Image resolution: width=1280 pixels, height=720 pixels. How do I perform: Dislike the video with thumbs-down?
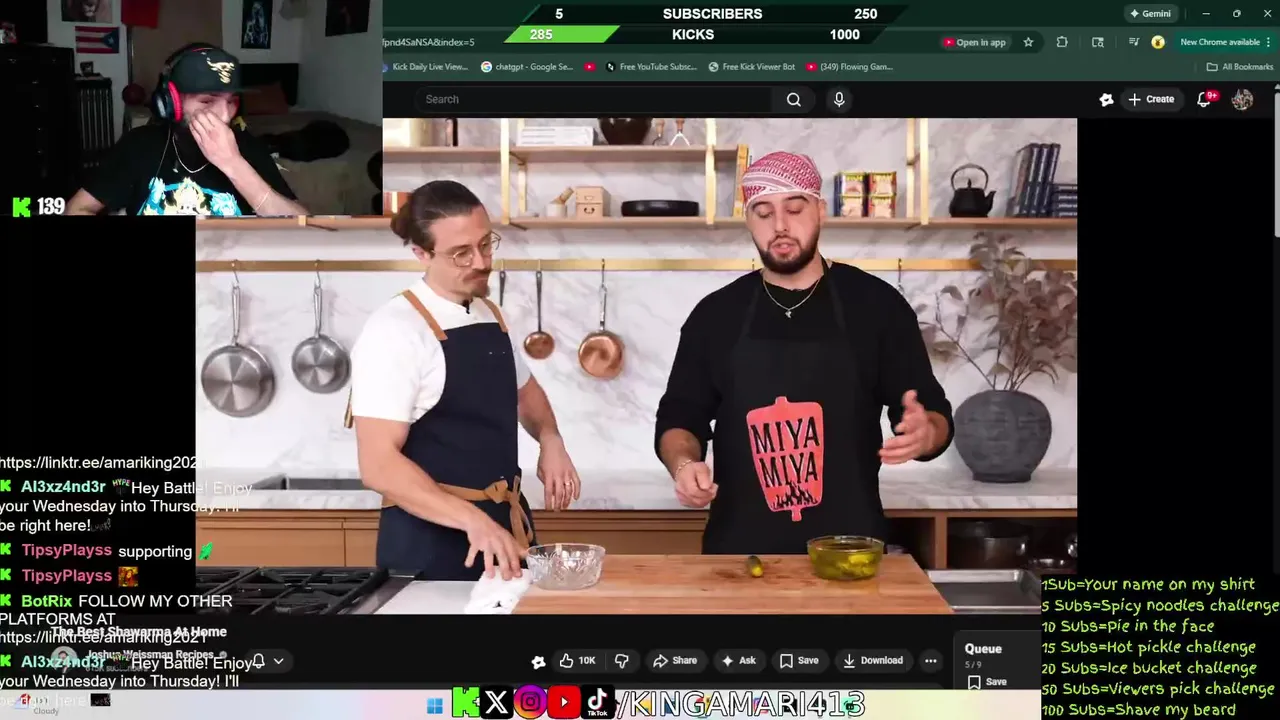621,661
